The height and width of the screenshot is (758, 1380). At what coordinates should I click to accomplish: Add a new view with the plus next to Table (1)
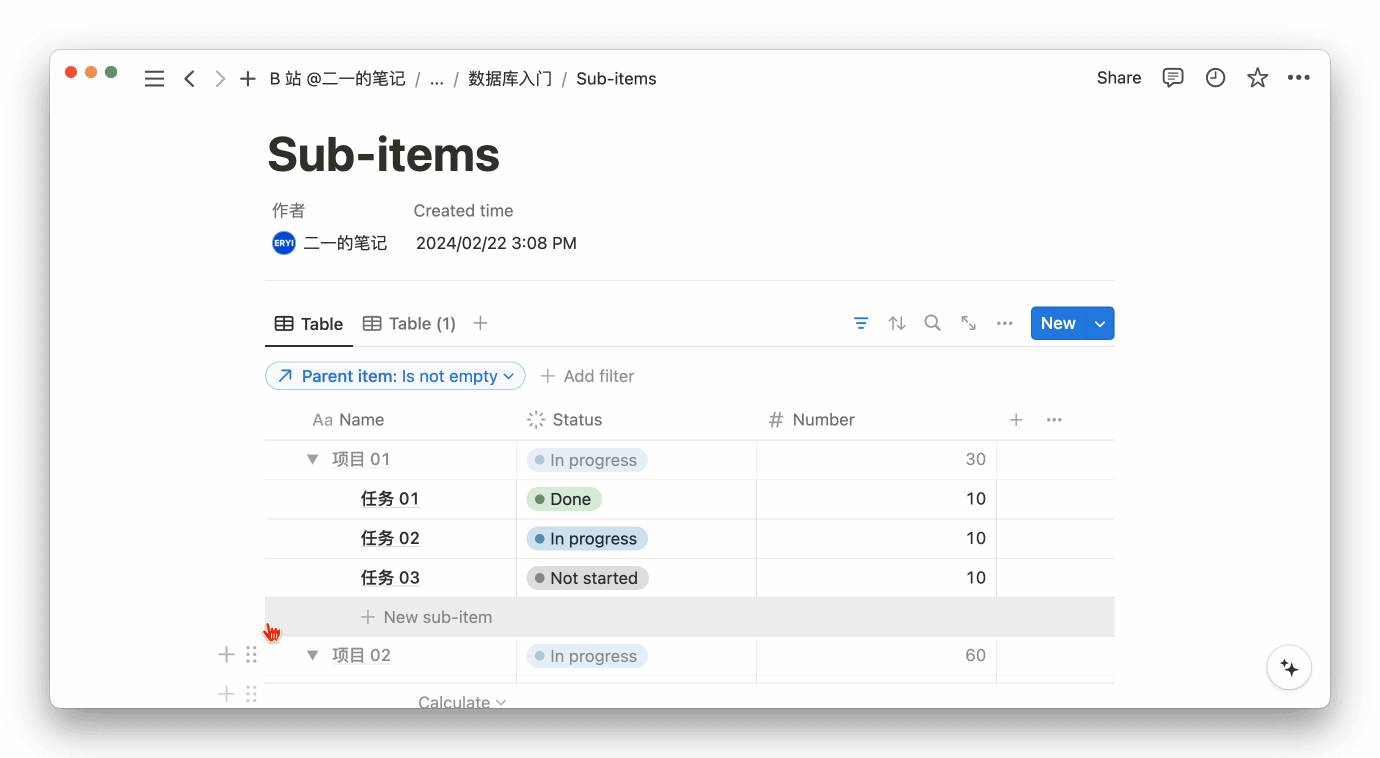(x=480, y=323)
